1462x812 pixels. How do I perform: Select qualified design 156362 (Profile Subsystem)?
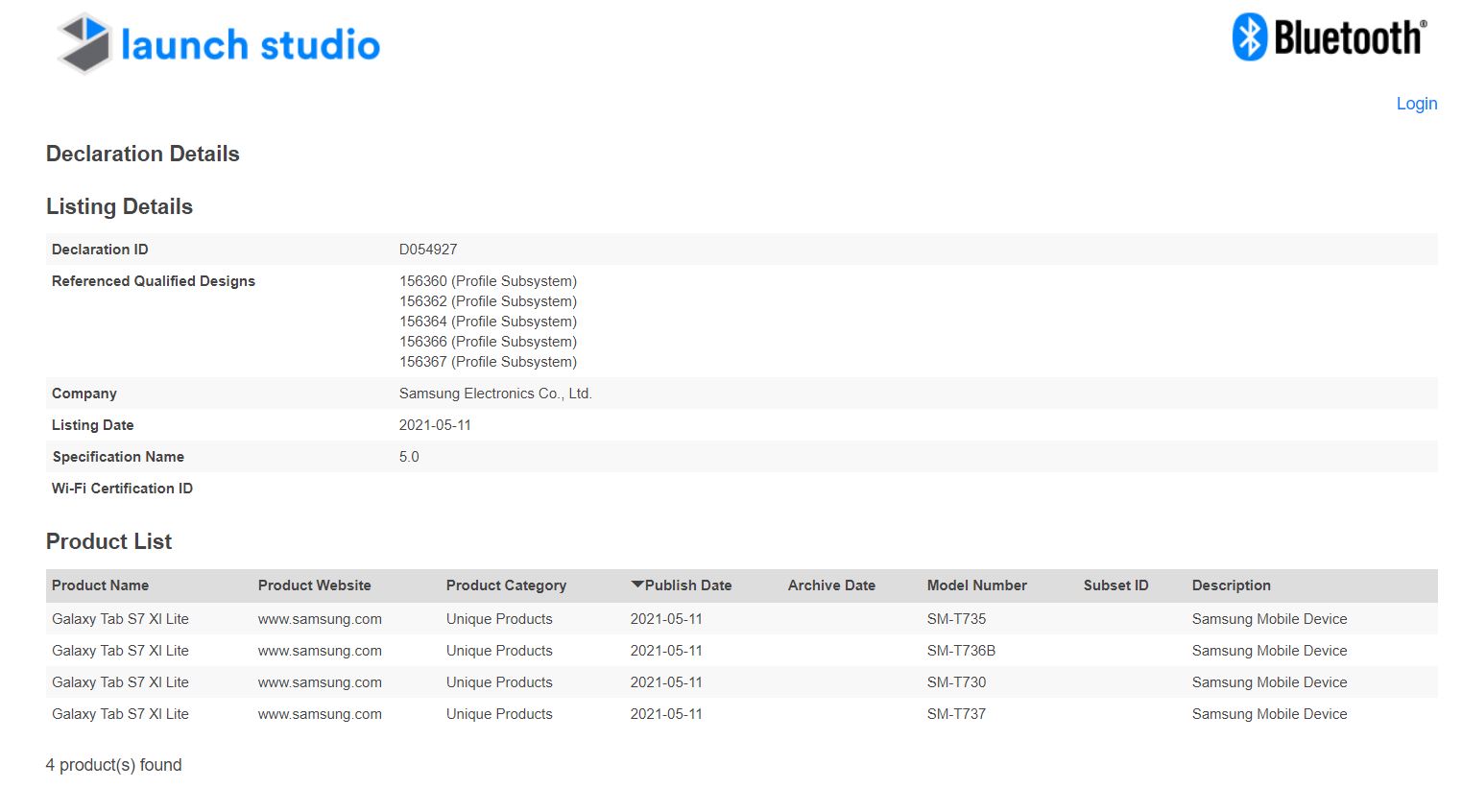[x=488, y=301]
